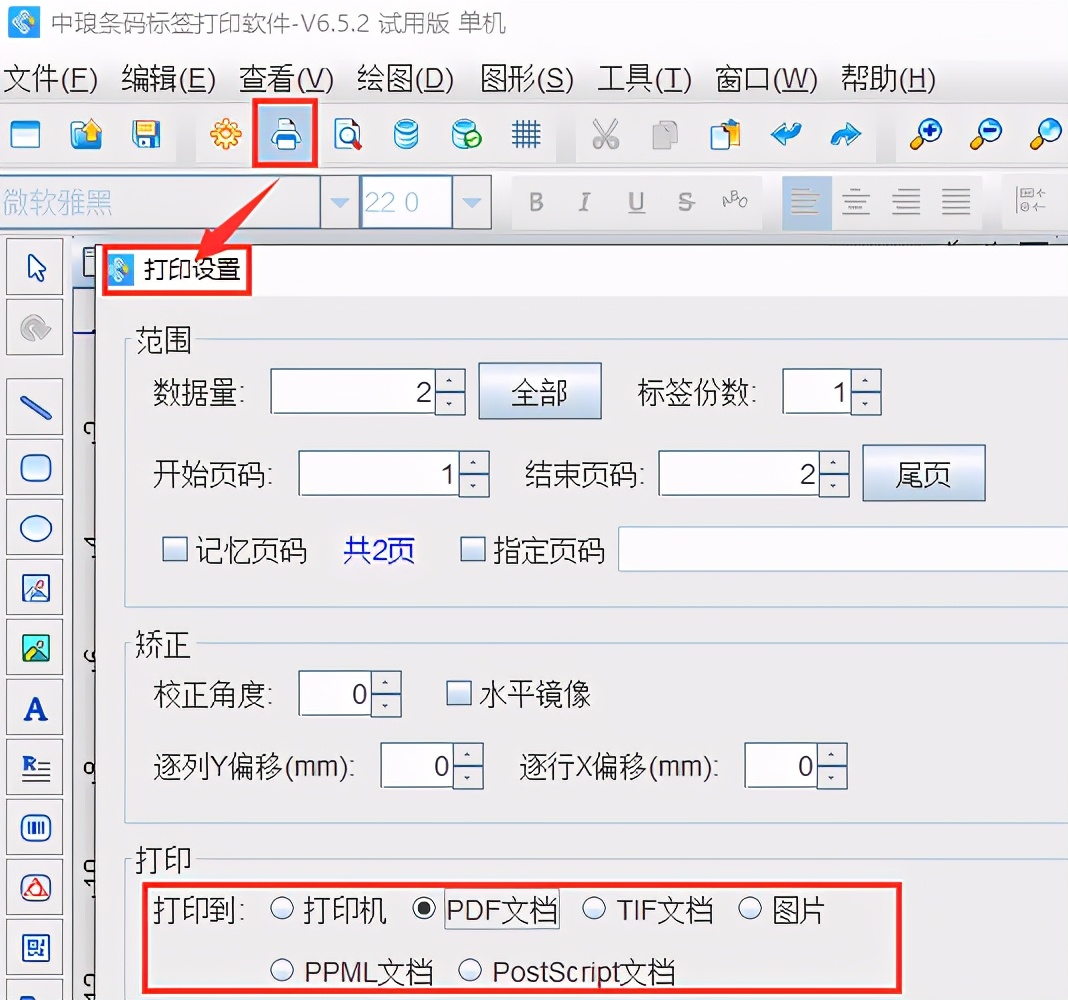
Task: Open the settings gear icon
Action: (224, 134)
